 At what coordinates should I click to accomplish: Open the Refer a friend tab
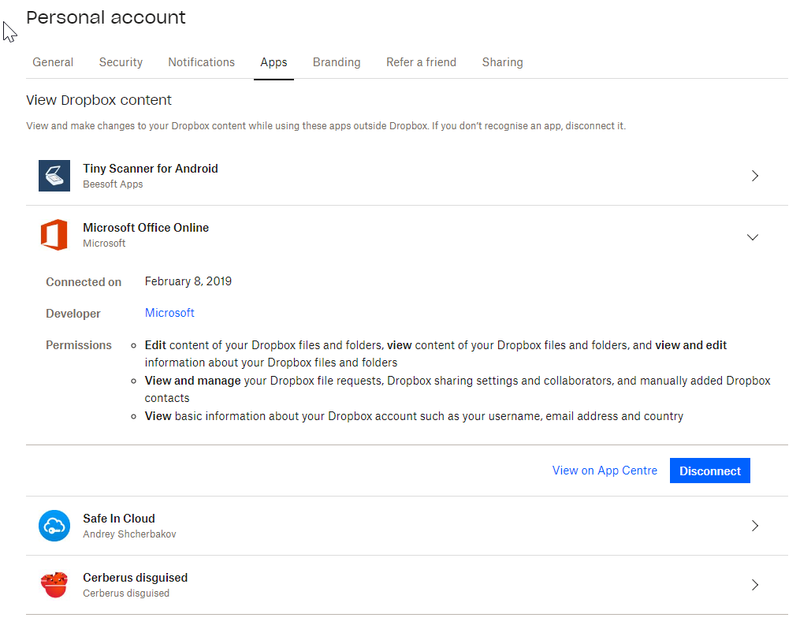[x=421, y=62]
